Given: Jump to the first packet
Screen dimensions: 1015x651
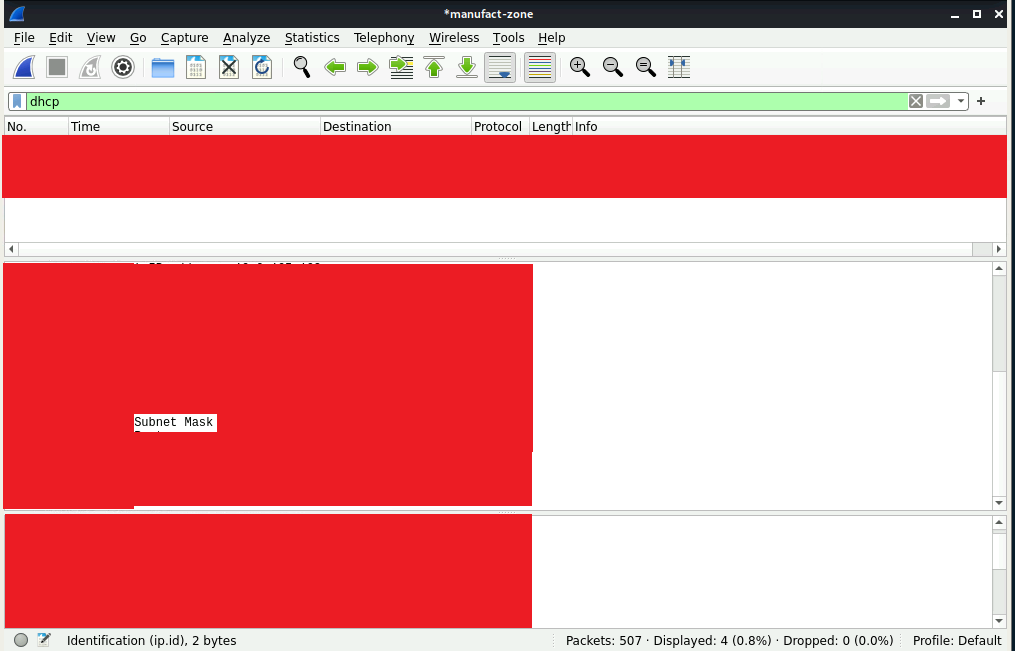Looking at the screenshot, I should 434,67.
